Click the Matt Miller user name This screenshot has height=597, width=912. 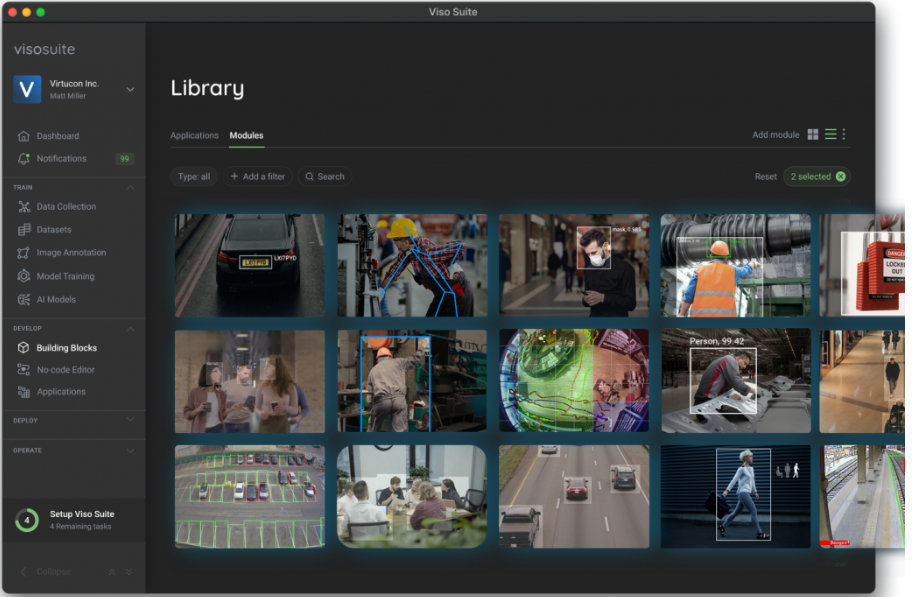click(x=67, y=96)
